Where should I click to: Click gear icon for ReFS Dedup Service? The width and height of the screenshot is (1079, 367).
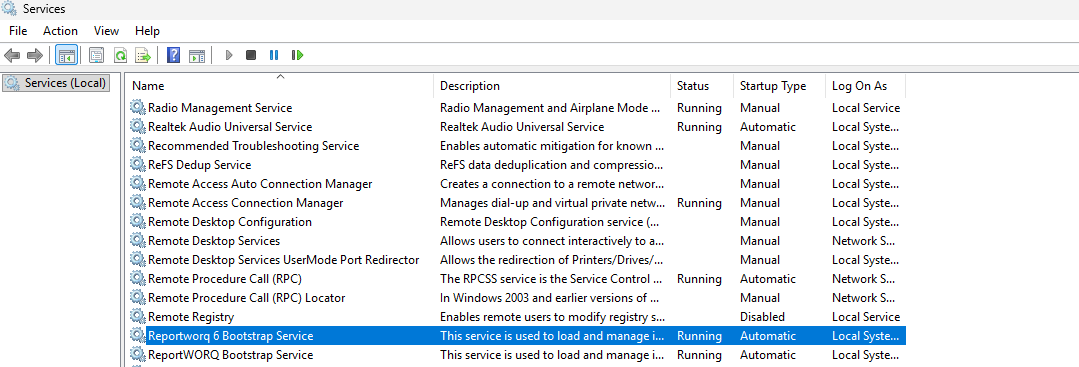[x=138, y=165]
